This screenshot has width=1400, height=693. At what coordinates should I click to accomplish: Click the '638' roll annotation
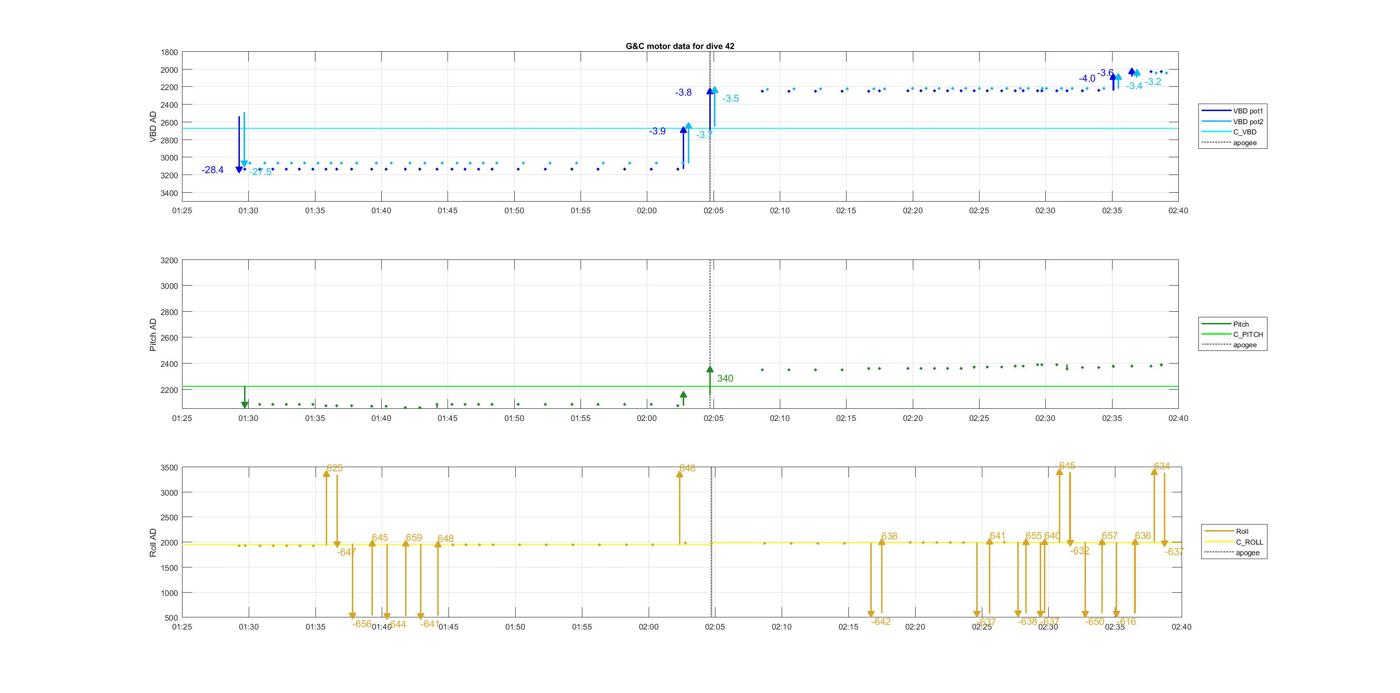pos(890,536)
